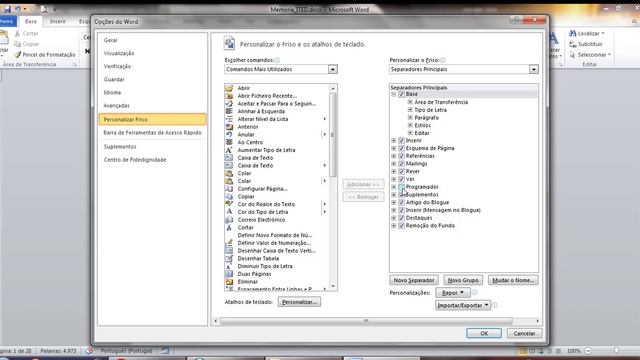Select the Duas Páginas command icon
This screenshot has height=360, width=640.
tap(229, 274)
